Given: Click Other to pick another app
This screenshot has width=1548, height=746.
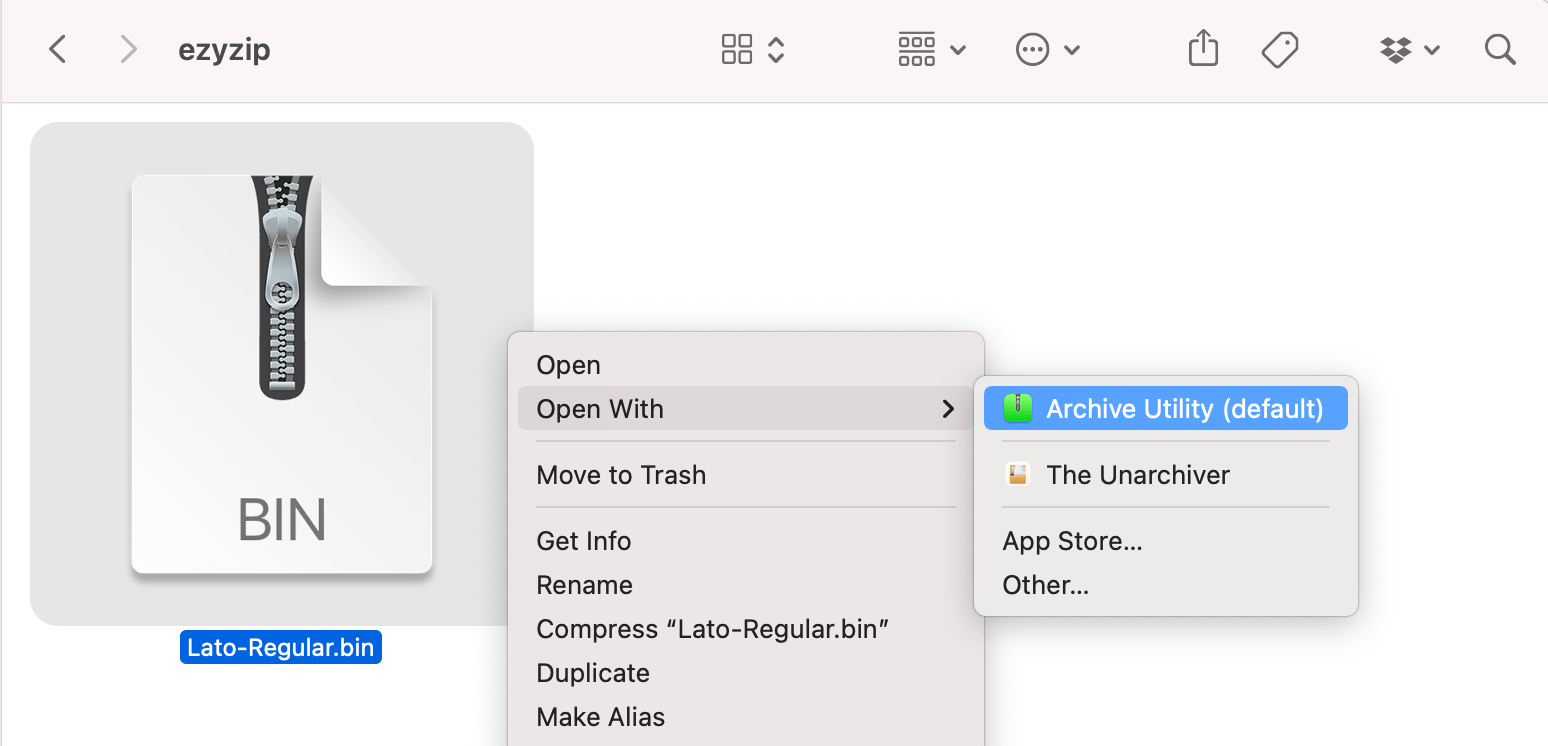Looking at the screenshot, I should (1045, 585).
